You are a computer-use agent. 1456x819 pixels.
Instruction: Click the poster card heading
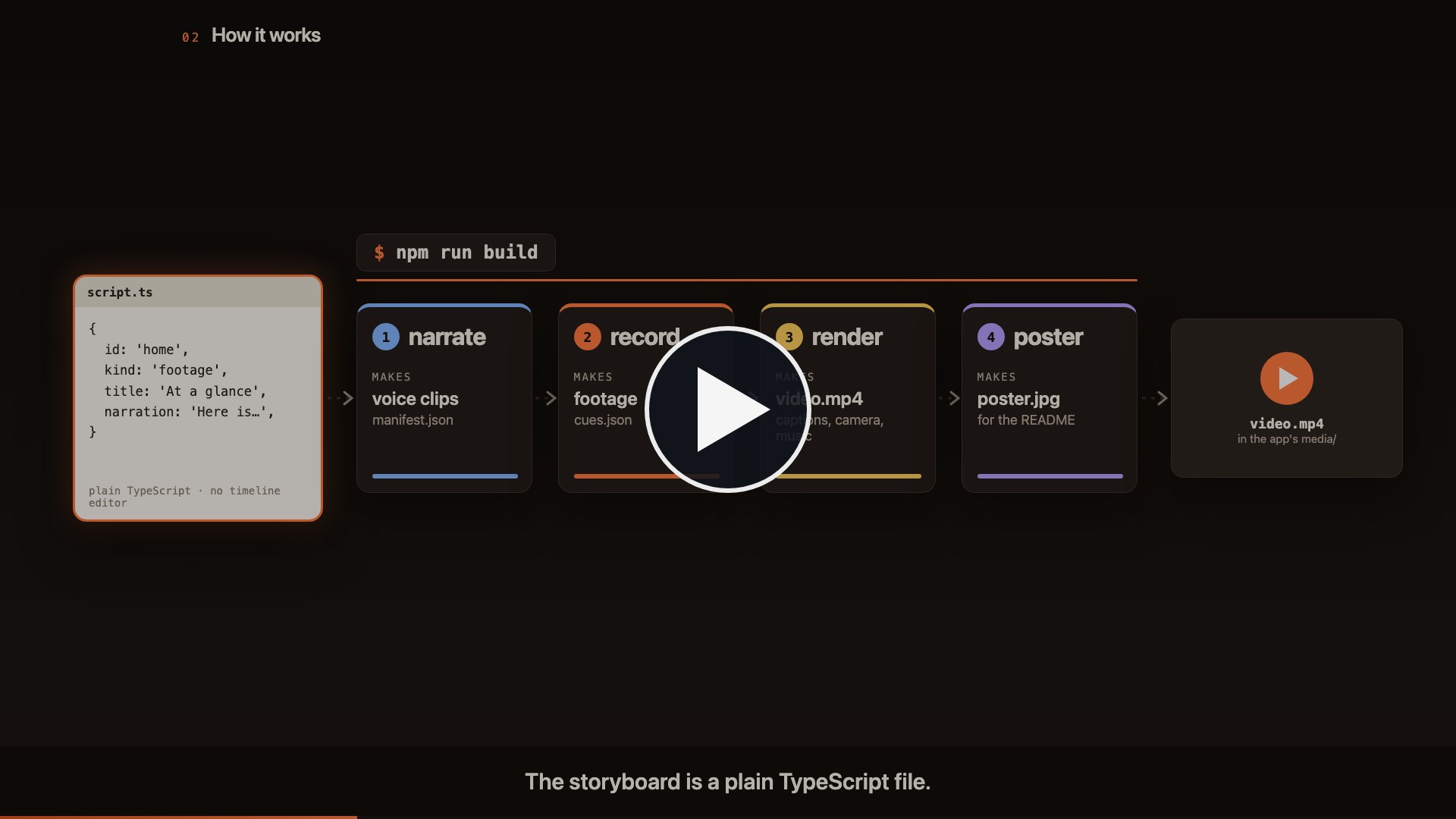(x=1048, y=337)
